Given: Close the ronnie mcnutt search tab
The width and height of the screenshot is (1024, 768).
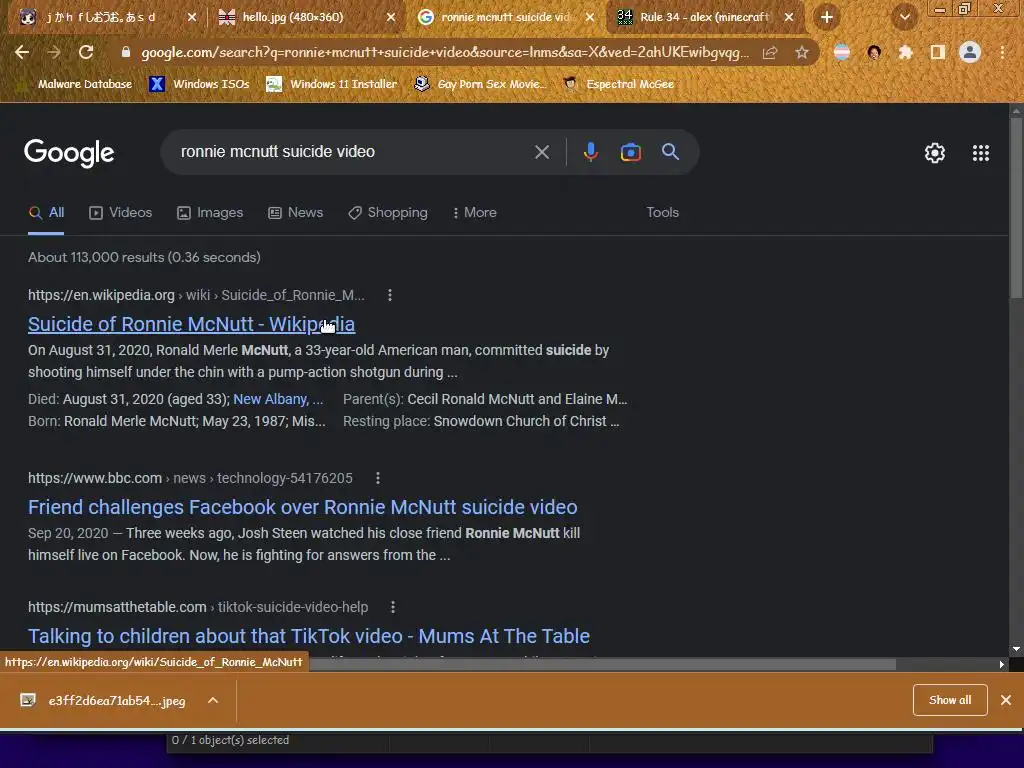Looking at the screenshot, I should (590, 18).
